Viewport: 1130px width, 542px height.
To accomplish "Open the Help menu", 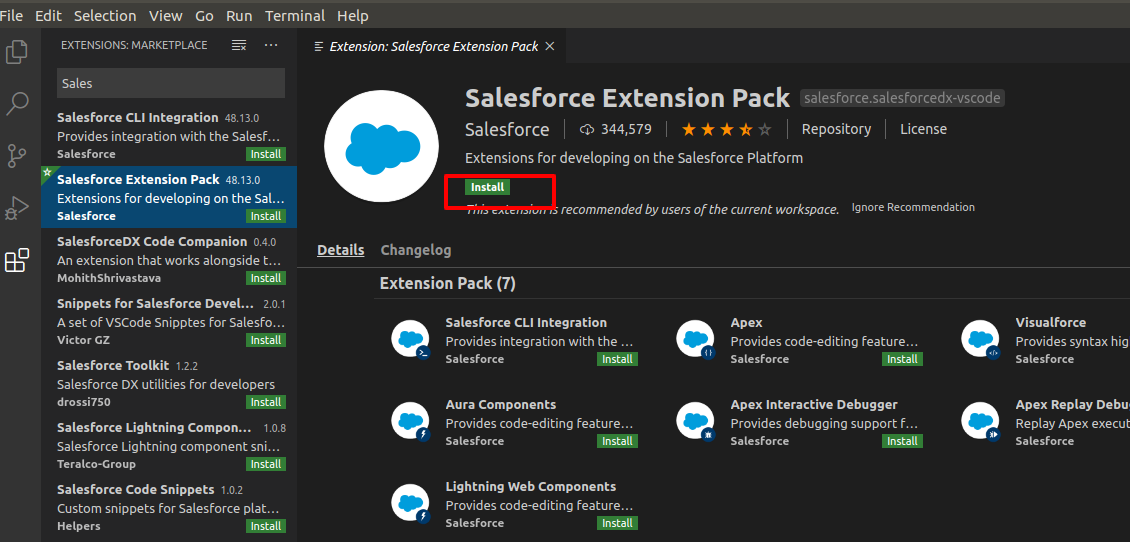I will click(x=352, y=15).
